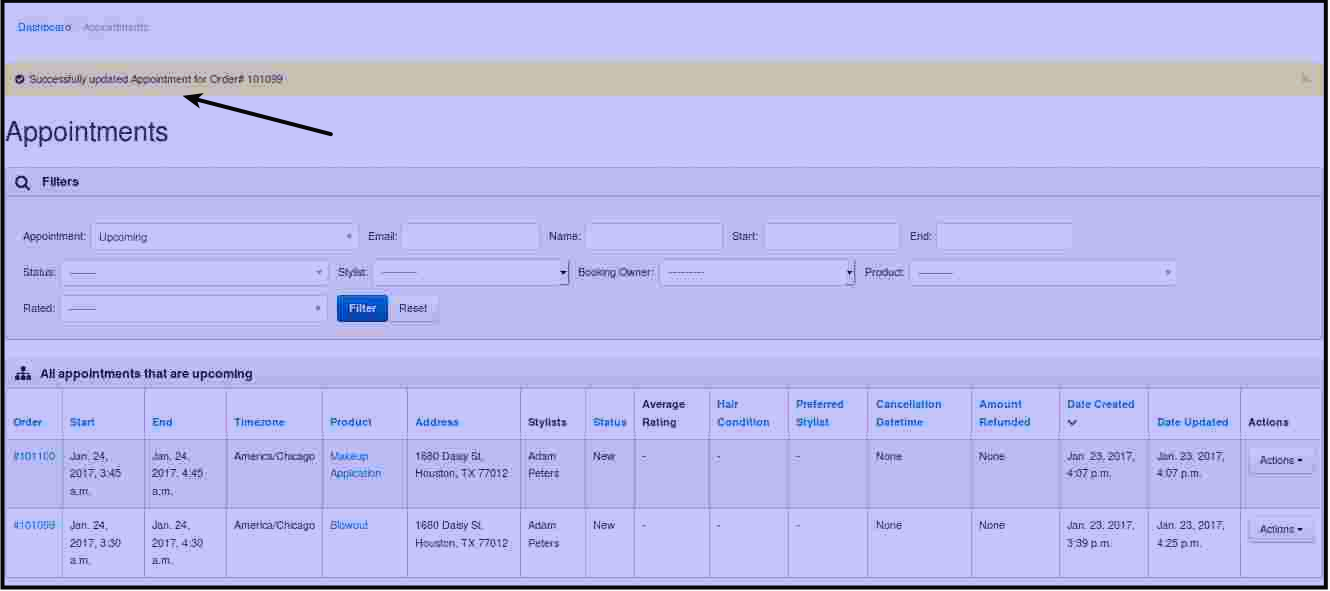Sort table by Address column
The image size is (1330, 591).
coord(437,422)
